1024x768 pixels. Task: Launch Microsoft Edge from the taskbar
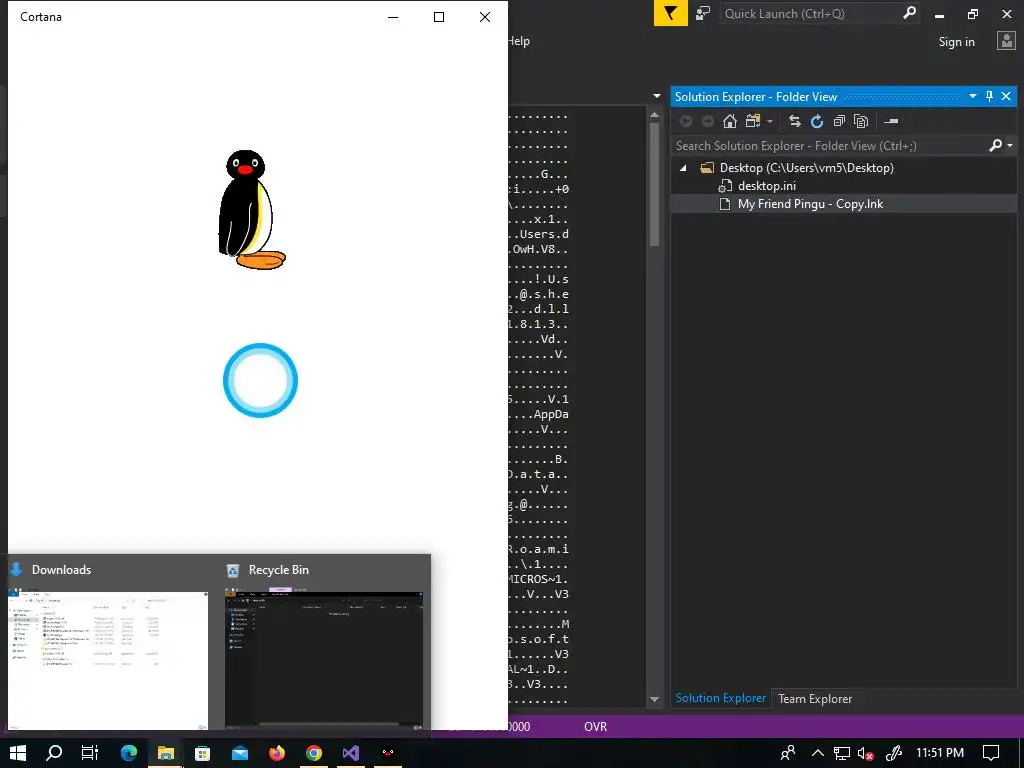129,753
